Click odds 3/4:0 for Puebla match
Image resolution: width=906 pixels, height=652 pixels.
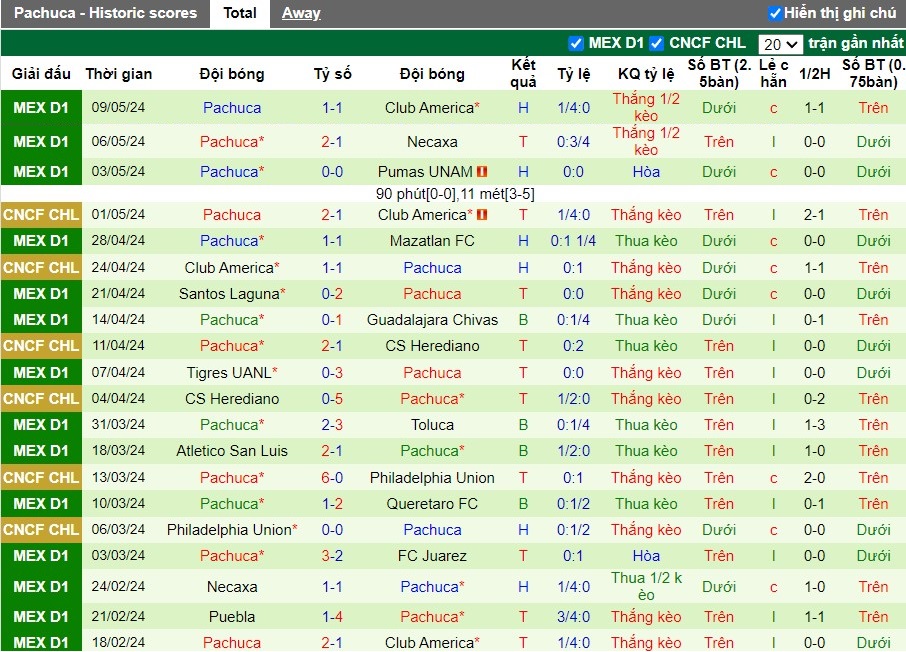pyautogui.click(x=573, y=617)
